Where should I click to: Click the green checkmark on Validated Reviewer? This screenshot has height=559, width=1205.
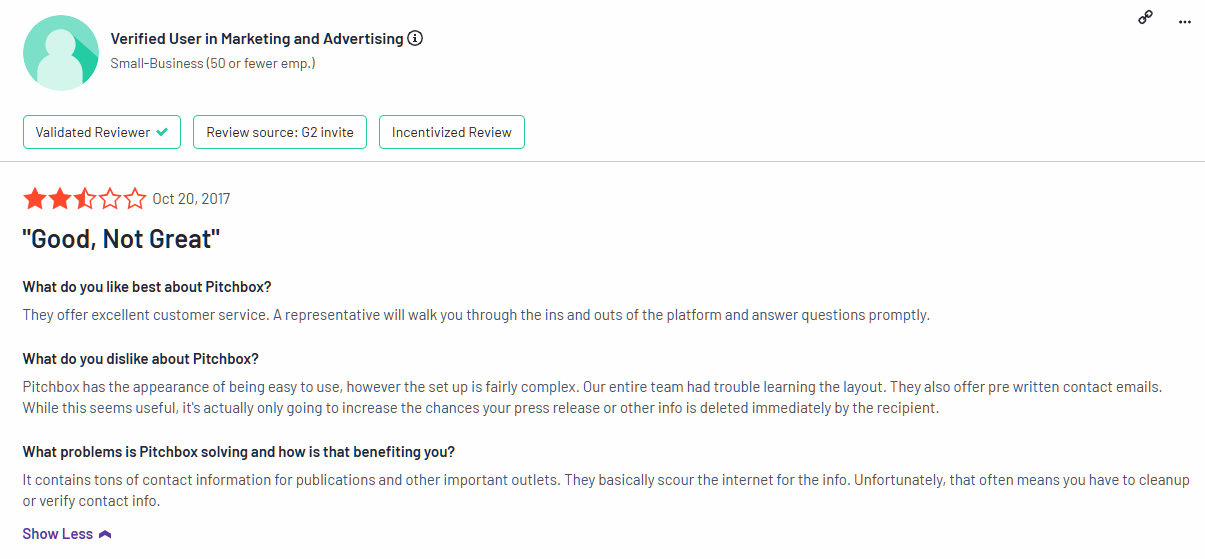[162, 132]
